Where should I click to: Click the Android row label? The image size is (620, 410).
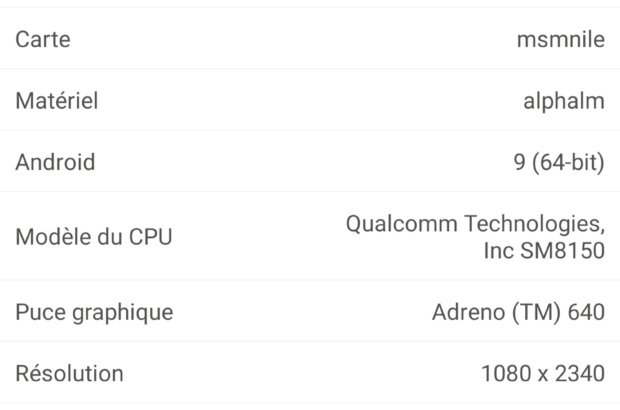(55, 162)
